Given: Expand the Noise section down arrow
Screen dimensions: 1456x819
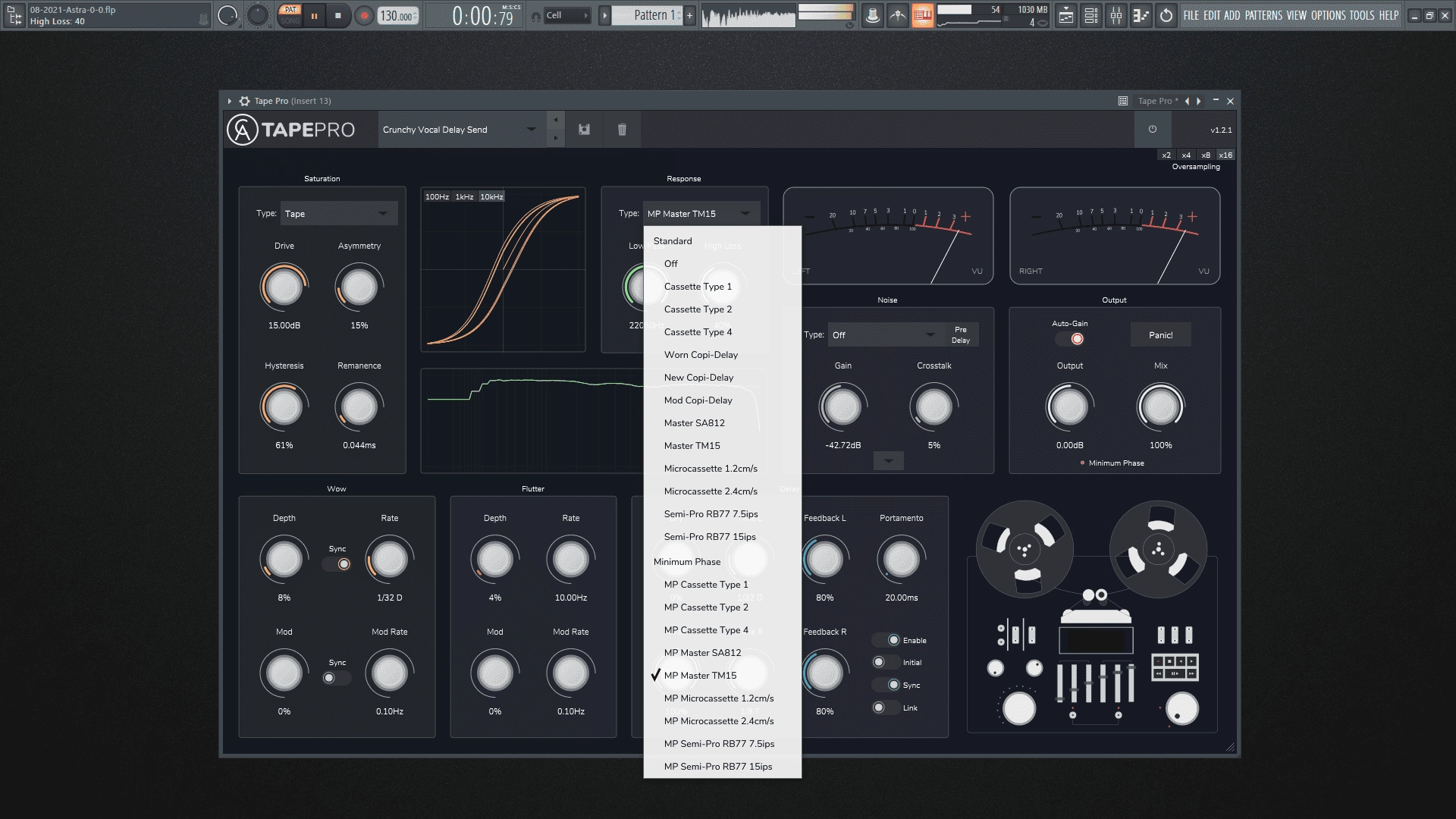Looking at the screenshot, I should 888,460.
